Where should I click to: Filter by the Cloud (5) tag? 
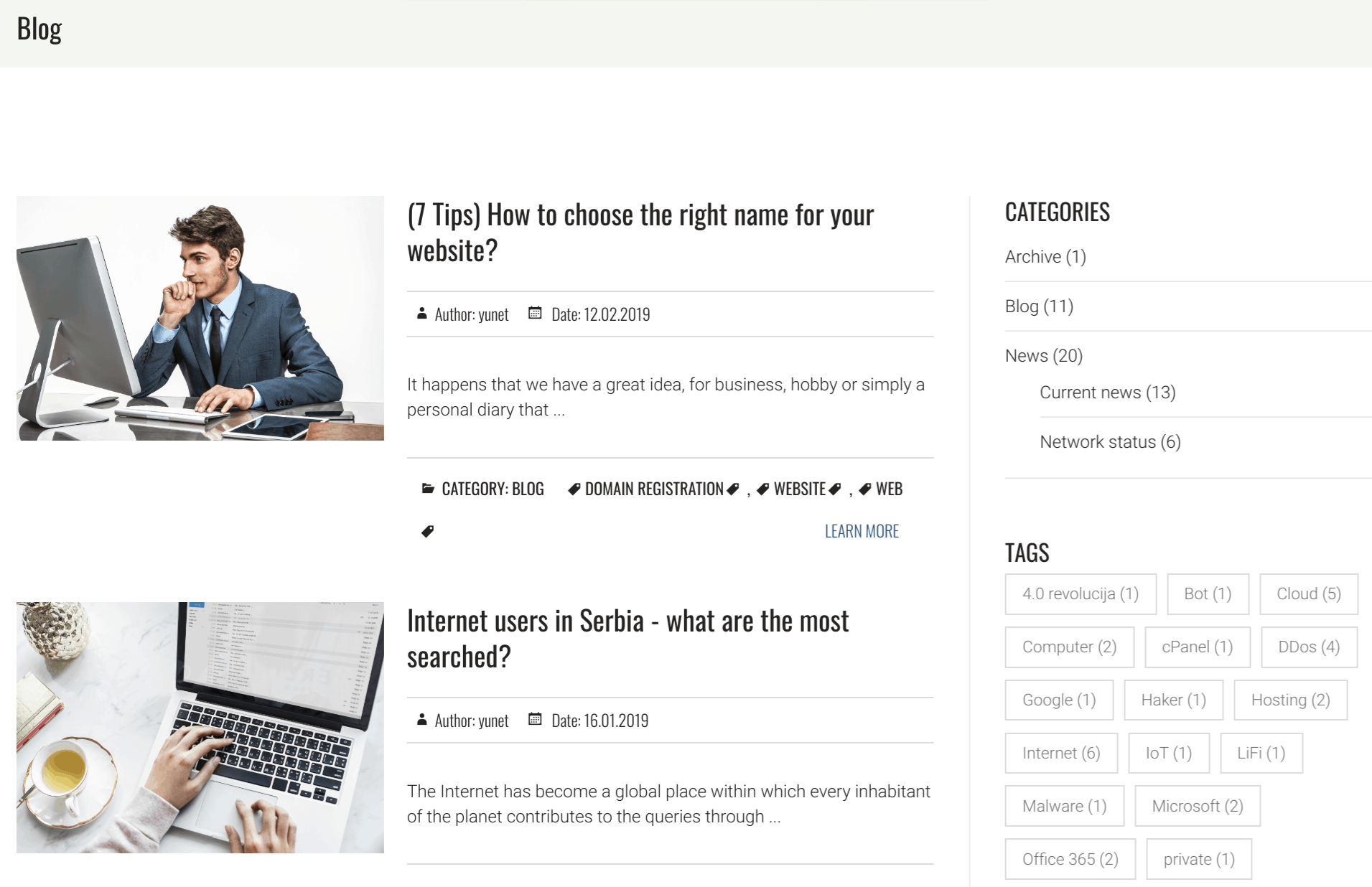point(1309,594)
